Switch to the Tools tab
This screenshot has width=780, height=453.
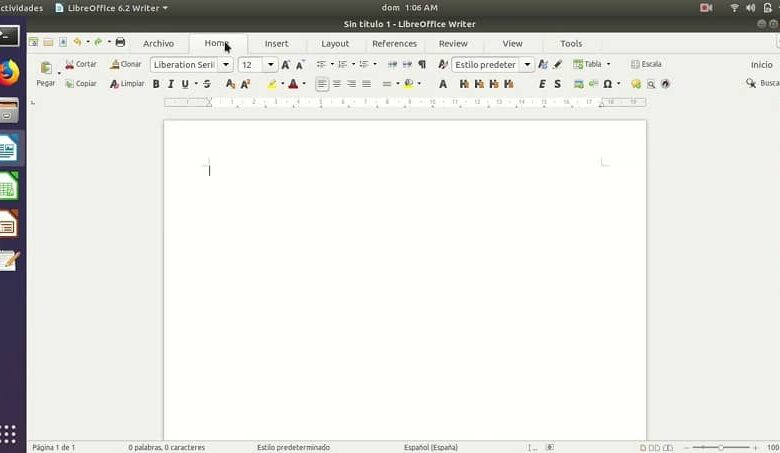coord(571,44)
